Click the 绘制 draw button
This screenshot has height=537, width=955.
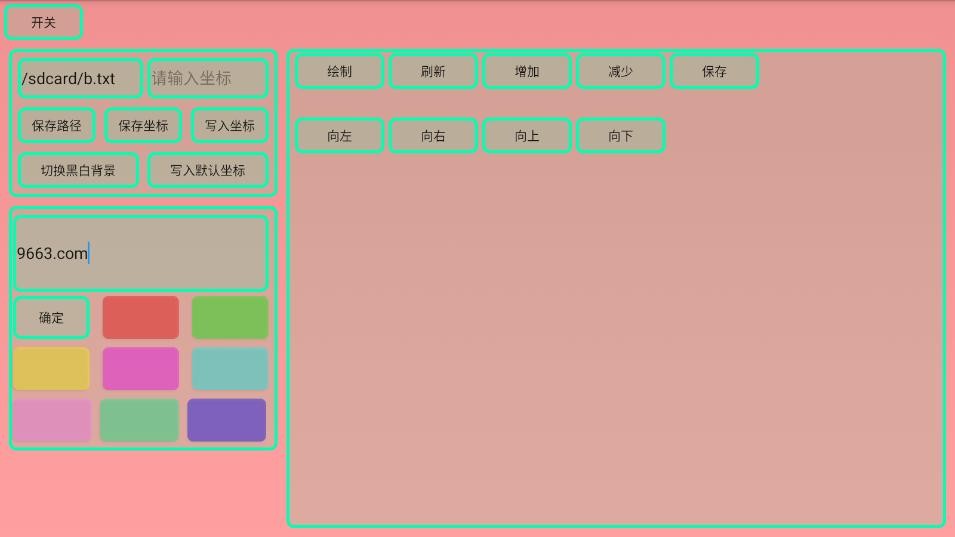(x=339, y=72)
